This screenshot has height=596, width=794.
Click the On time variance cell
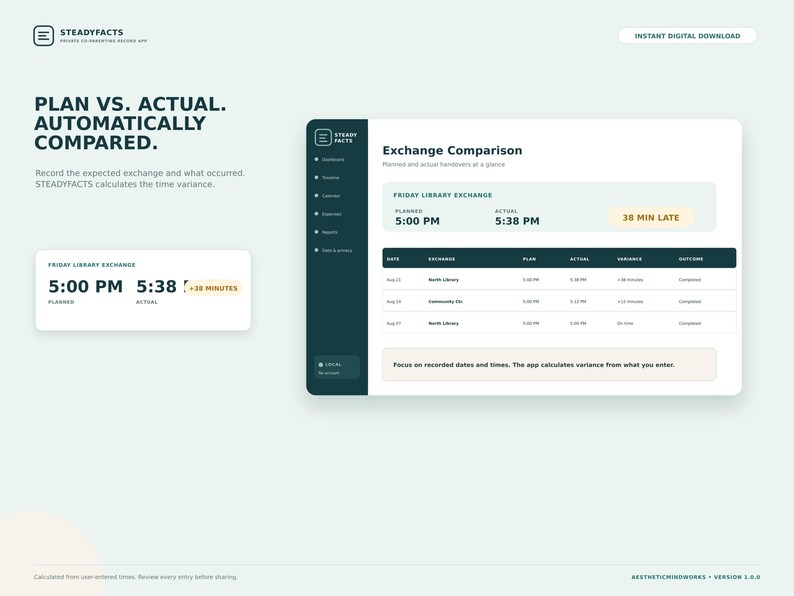pos(625,323)
